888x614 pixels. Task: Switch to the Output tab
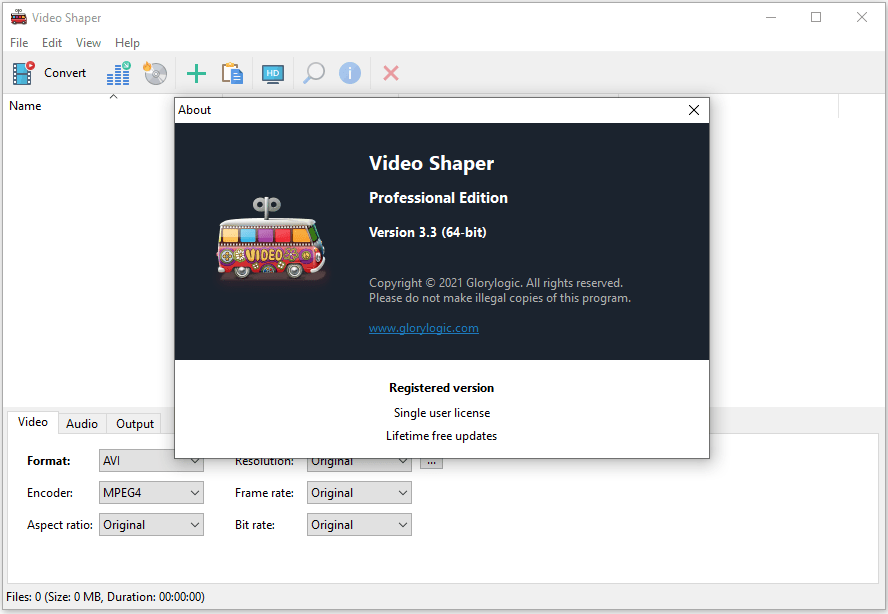click(x=135, y=424)
